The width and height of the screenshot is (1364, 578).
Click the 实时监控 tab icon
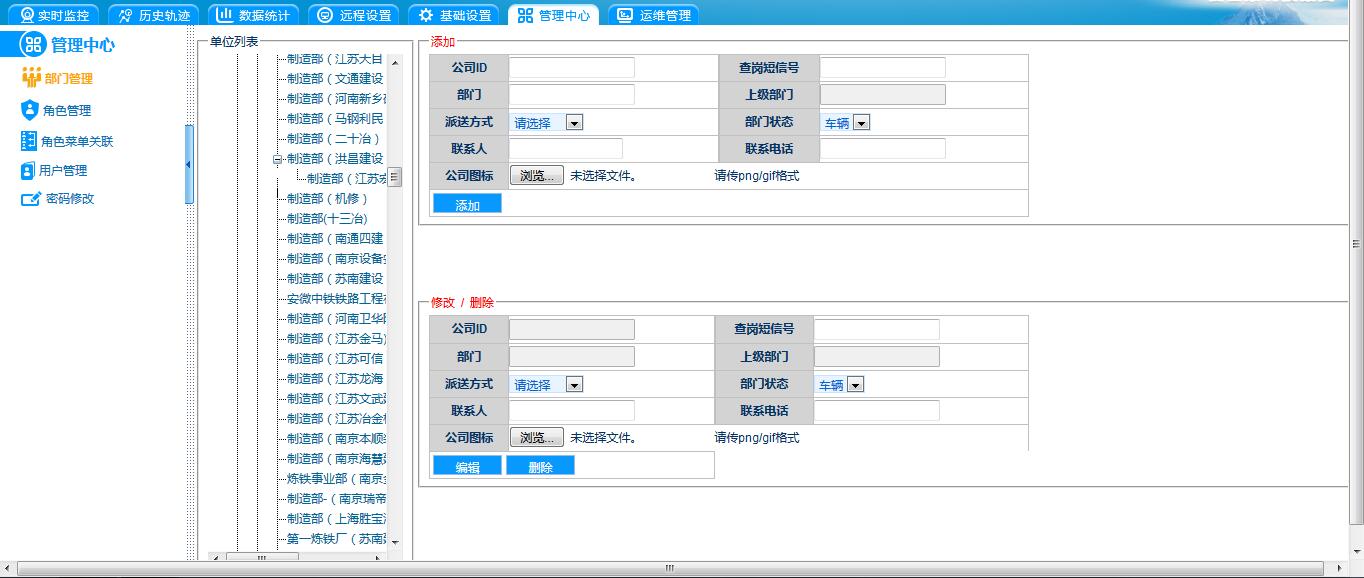(x=27, y=15)
